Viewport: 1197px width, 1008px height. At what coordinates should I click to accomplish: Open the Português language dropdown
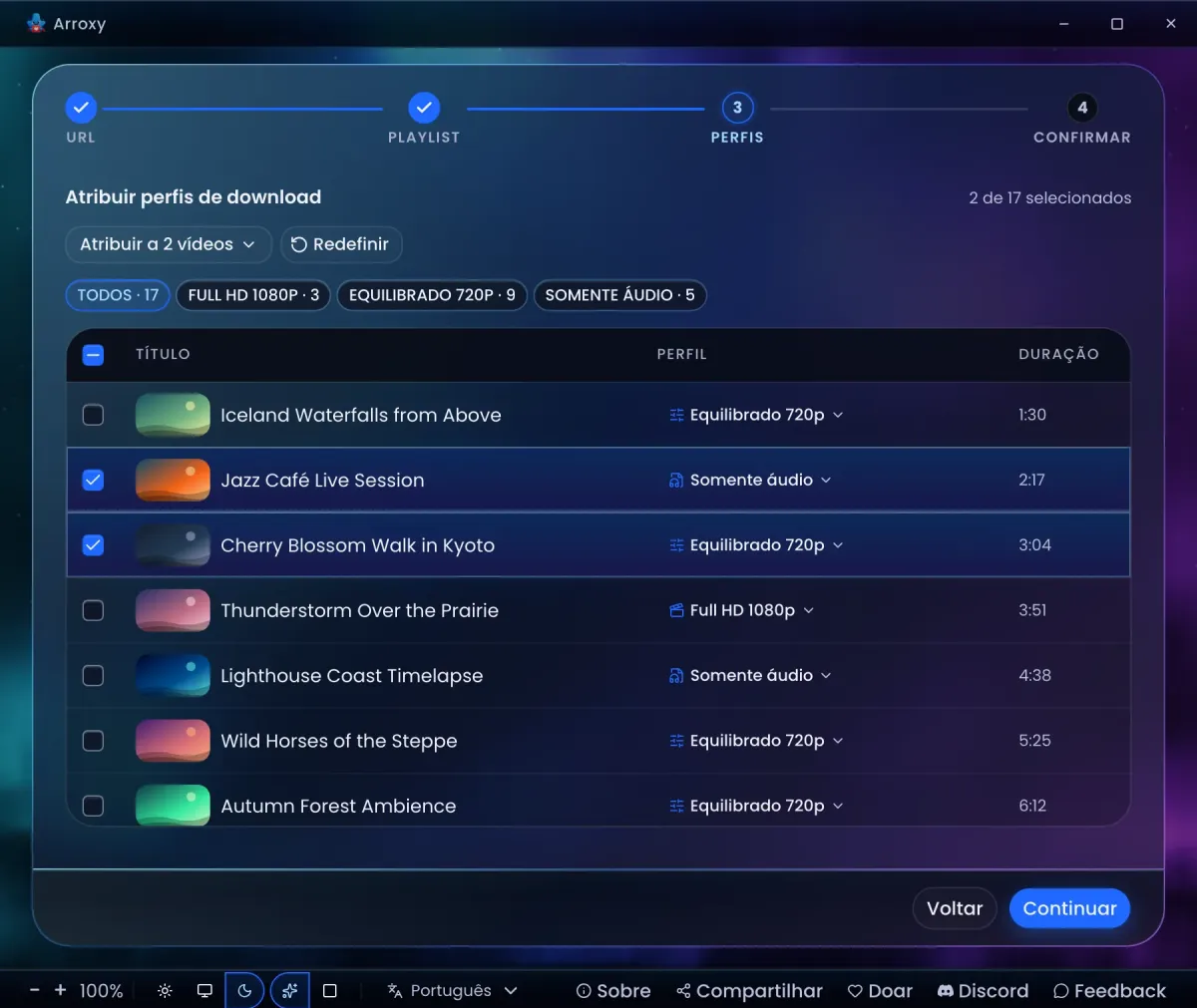[453, 991]
